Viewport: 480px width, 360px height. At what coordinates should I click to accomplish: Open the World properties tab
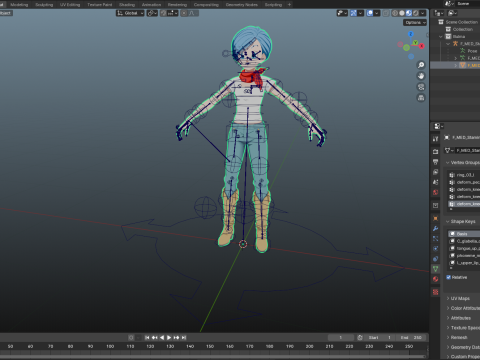[x=435, y=192]
